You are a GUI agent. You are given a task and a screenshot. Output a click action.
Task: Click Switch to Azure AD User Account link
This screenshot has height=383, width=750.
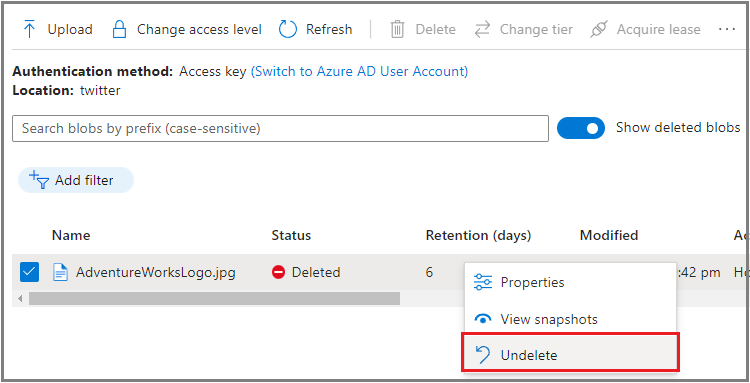pos(359,71)
